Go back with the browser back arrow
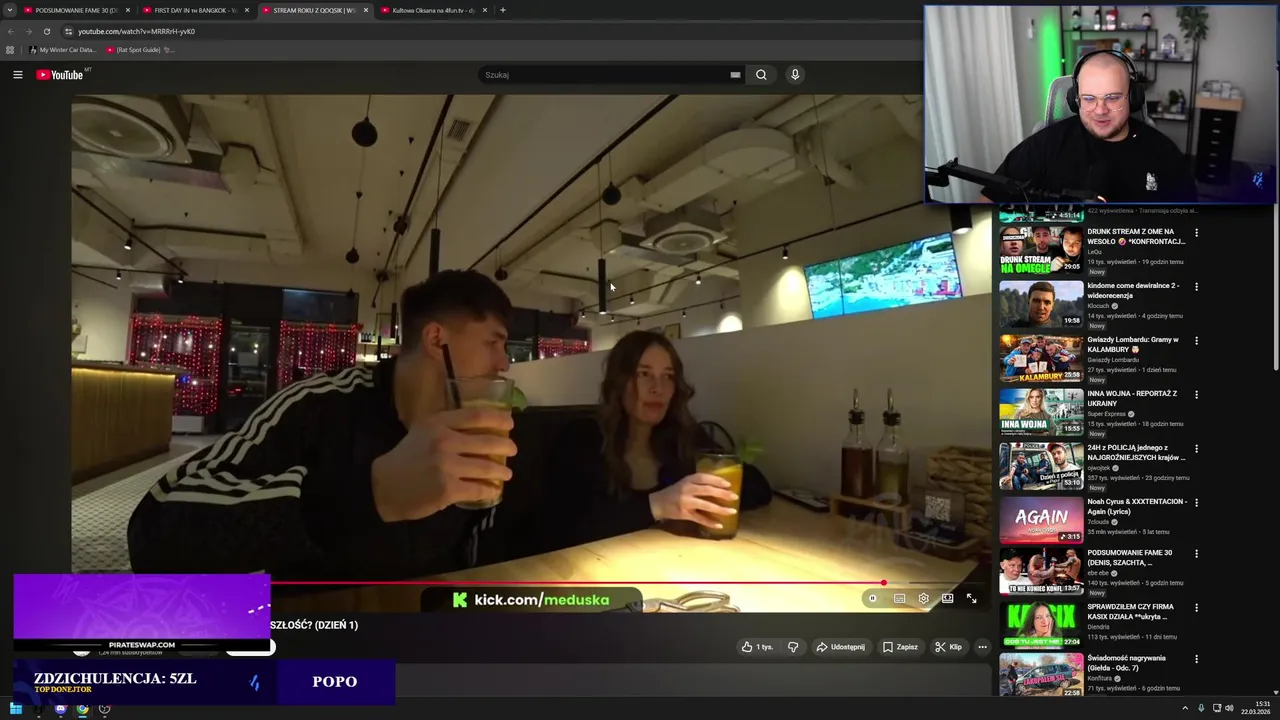The image size is (1280, 720). (11, 31)
